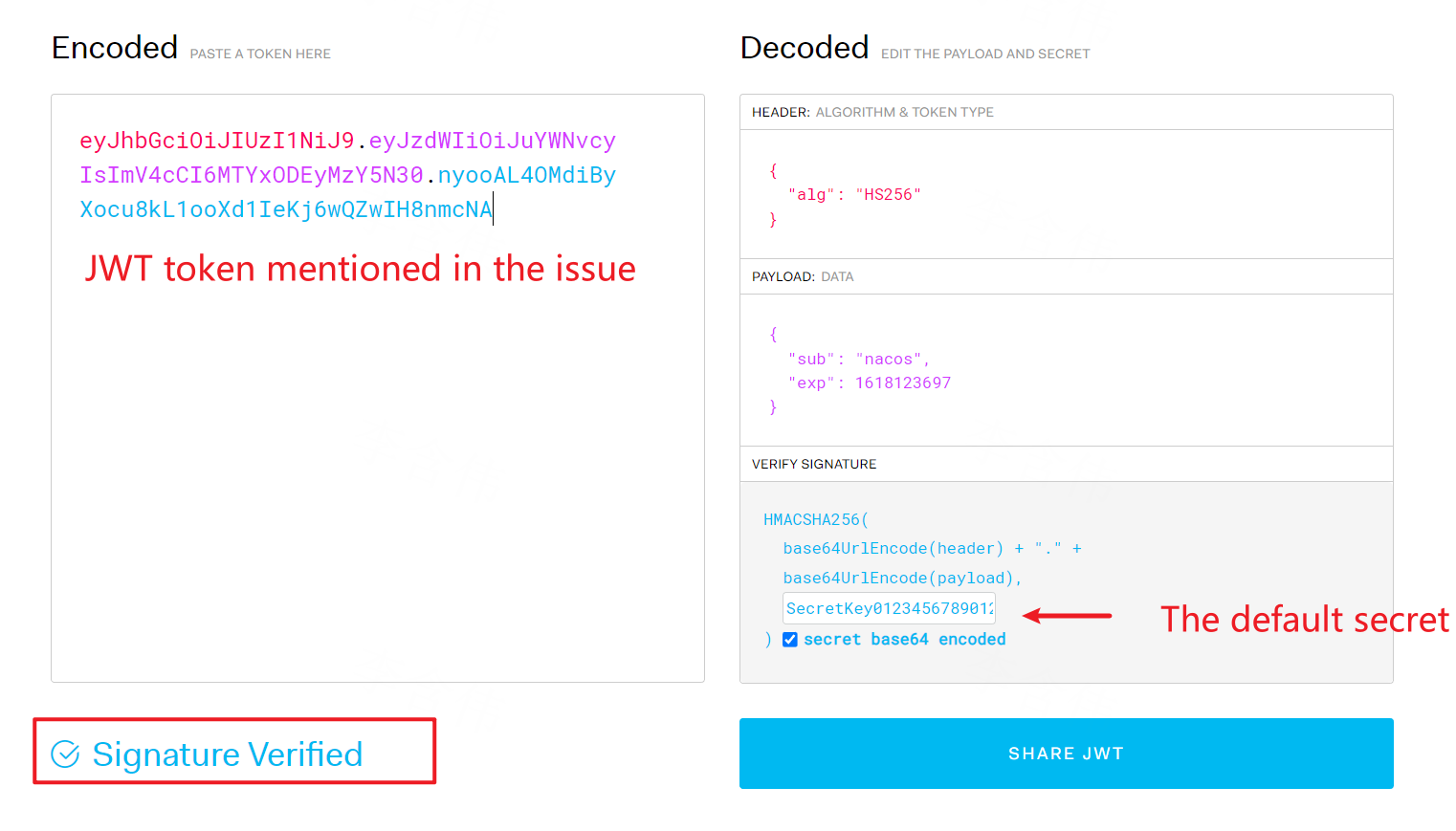Screen dimensions: 1456x831
Task: Toggle the secret base64 encoded checkbox
Action: click(790, 639)
